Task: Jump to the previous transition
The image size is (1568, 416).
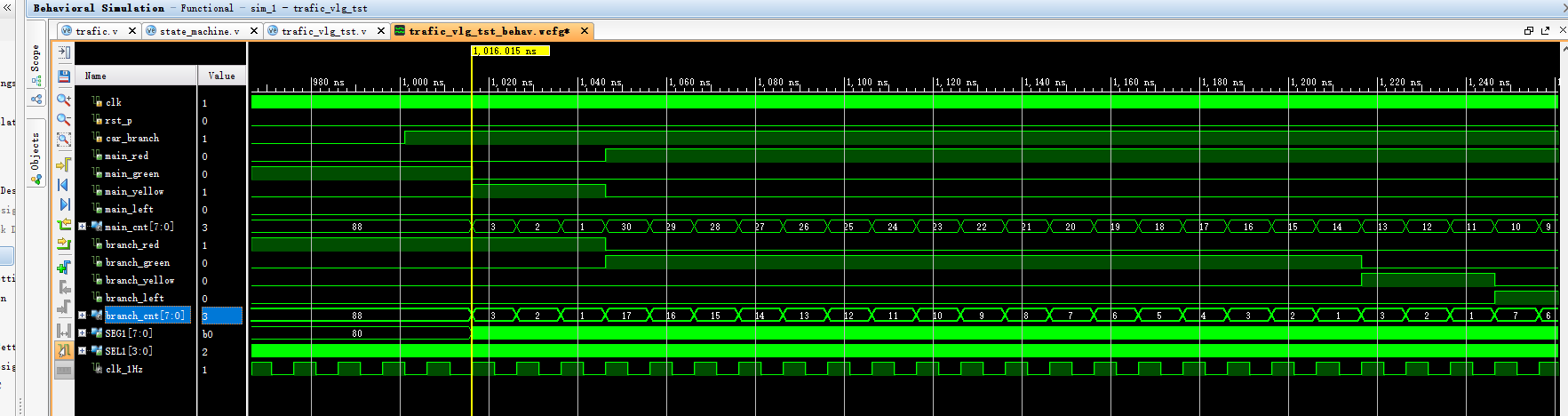Action: (x=64, y=225)
